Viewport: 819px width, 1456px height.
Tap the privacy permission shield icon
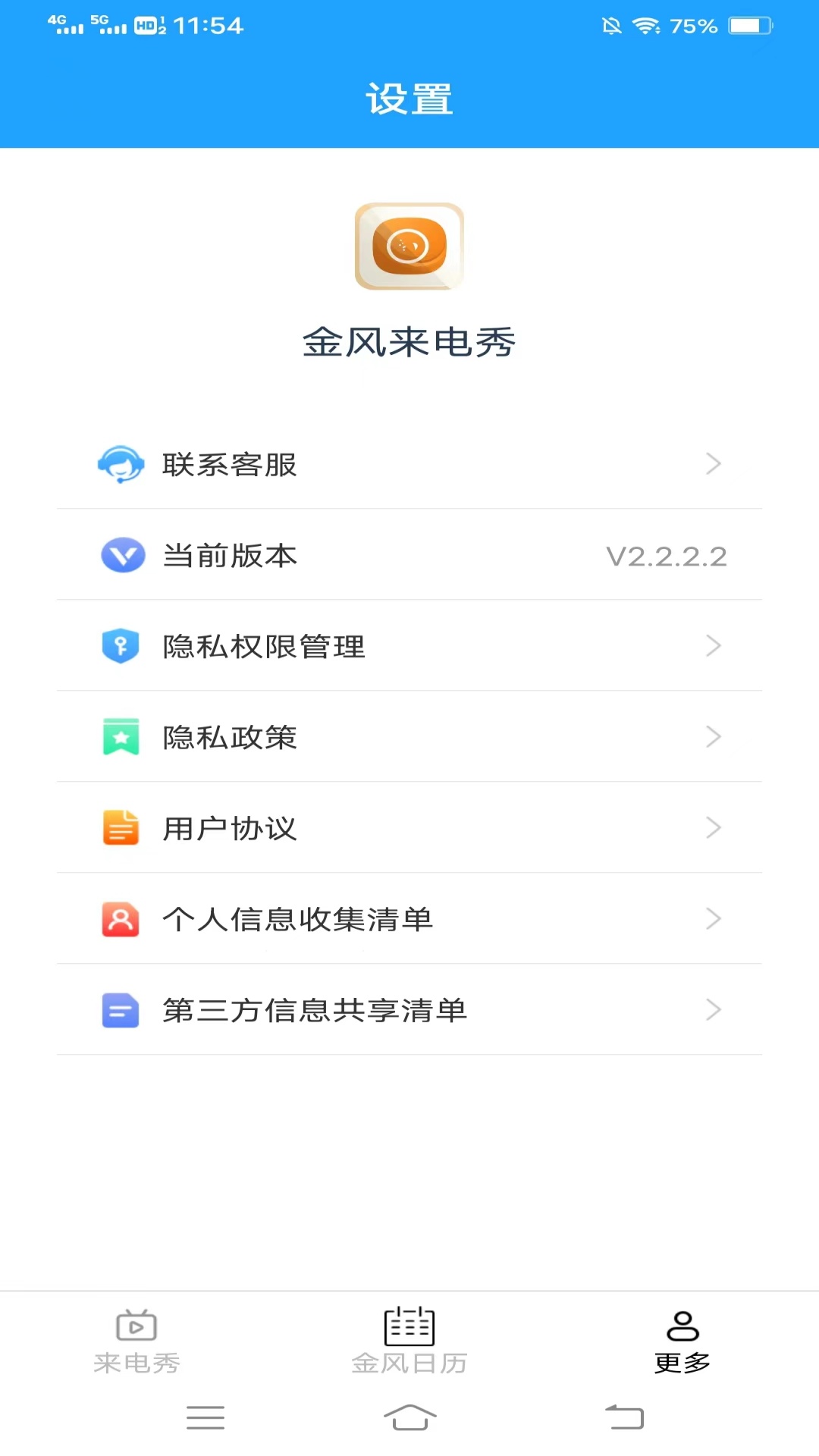121,646
